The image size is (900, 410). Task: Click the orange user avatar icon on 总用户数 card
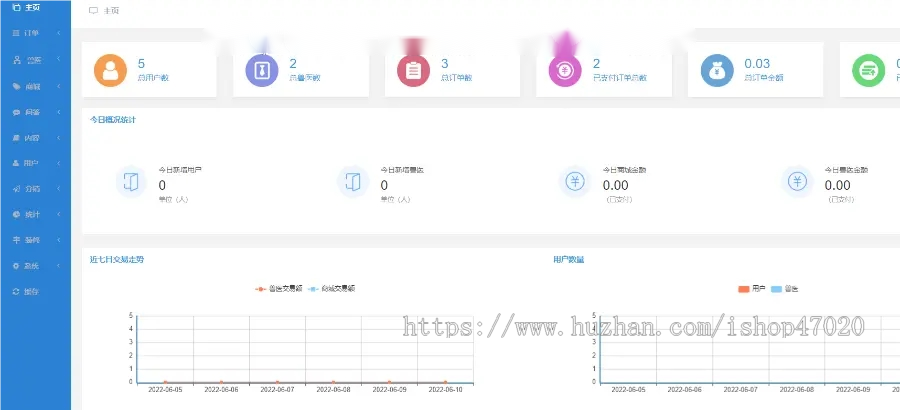(x=110, y=71)
